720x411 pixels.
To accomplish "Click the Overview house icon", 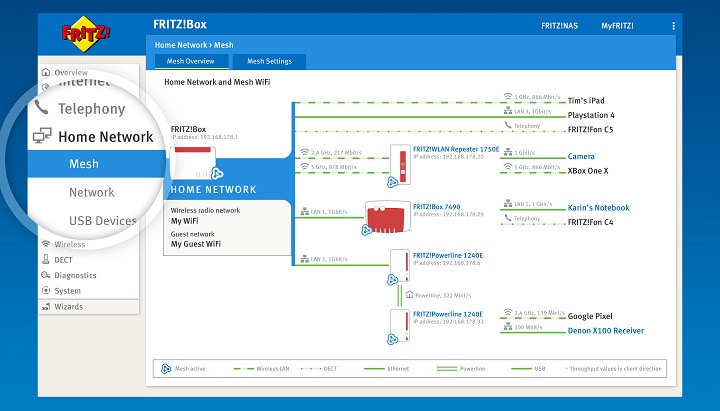I will pos(45,72).
